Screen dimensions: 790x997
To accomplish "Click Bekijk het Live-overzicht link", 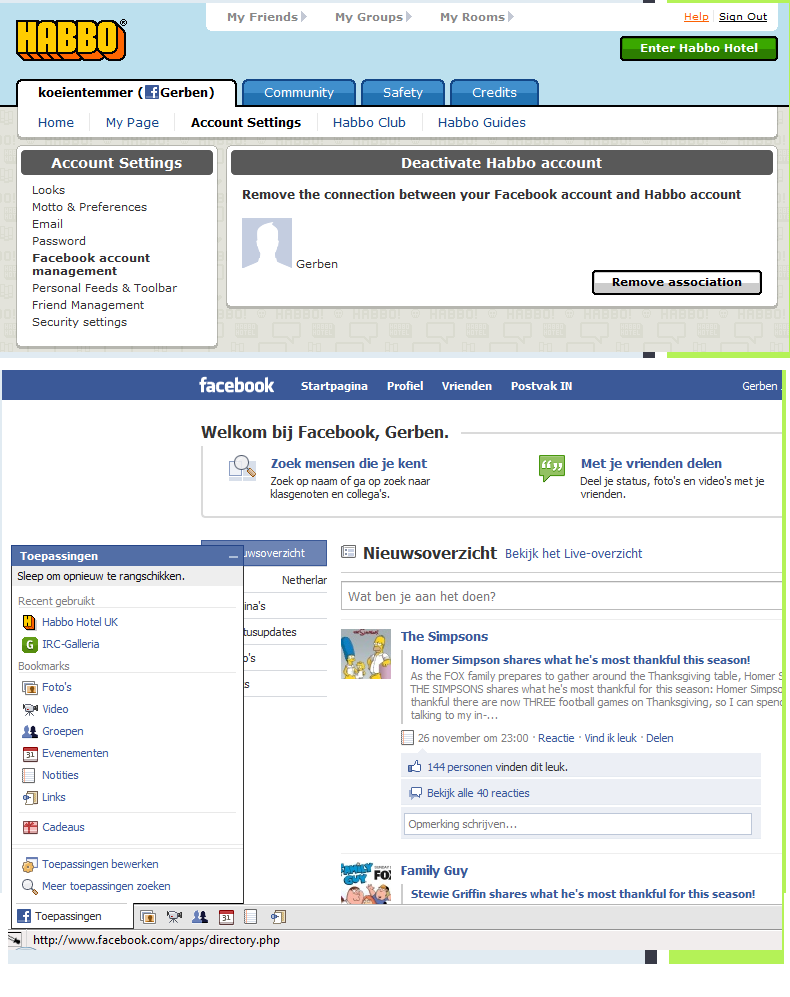I will pyautogui.click(x=574, y=554).
